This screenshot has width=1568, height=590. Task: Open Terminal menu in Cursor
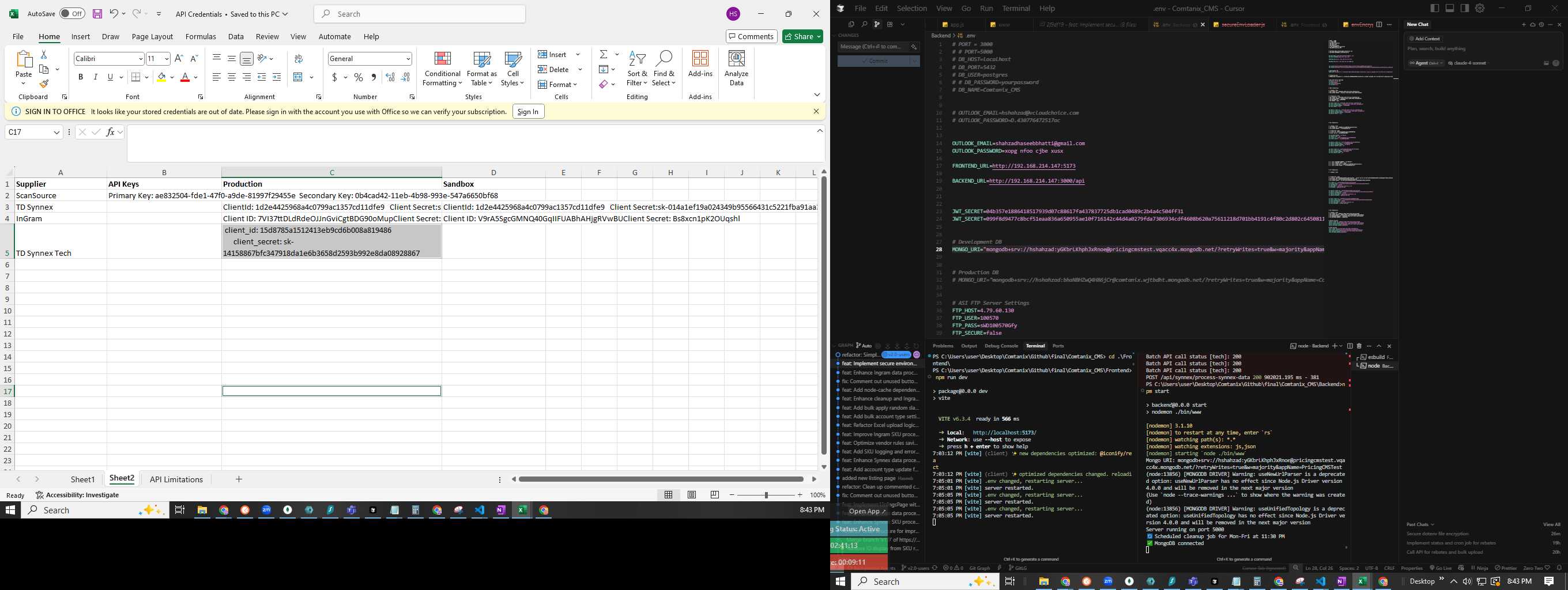(1016, 9)
